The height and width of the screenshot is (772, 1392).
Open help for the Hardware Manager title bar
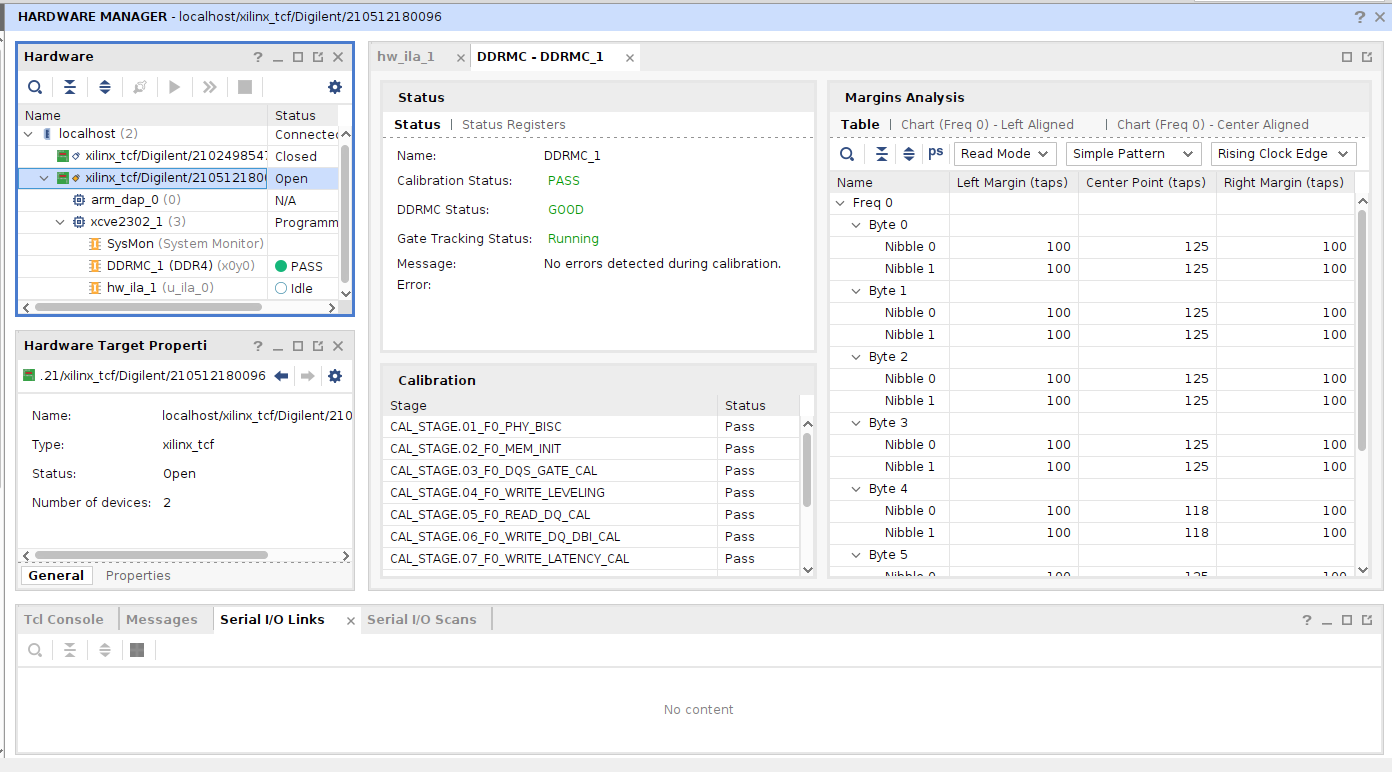point(1360,17)
